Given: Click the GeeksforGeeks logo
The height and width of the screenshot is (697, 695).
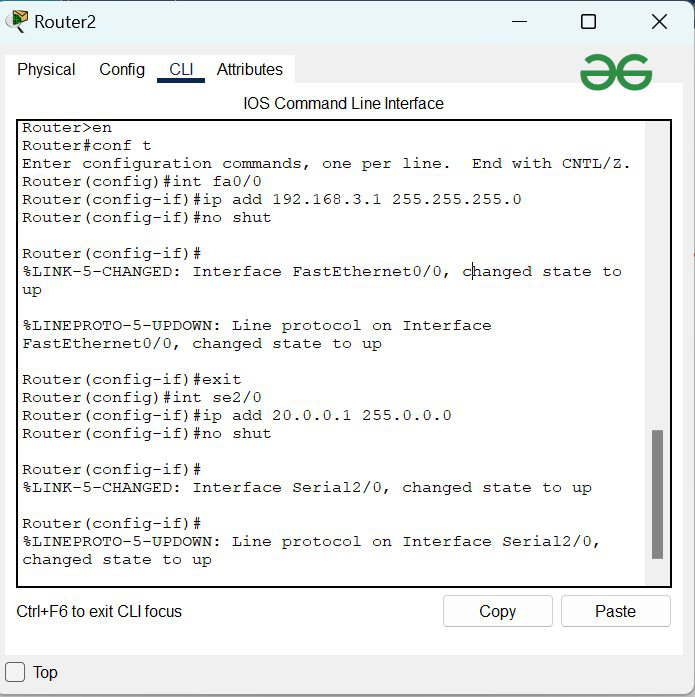Looking at the screenshot, I should coord(615,72).
